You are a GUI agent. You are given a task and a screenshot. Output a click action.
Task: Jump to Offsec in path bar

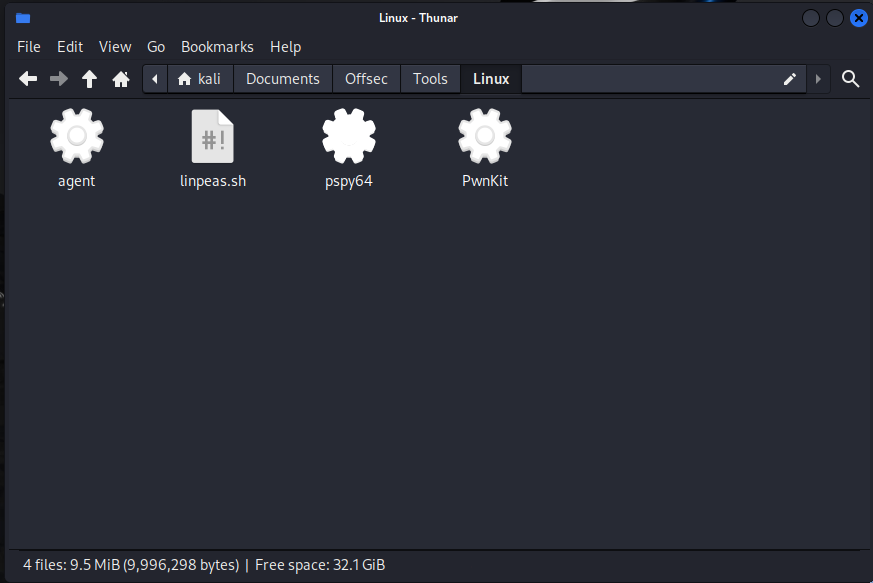click(366, 79)
